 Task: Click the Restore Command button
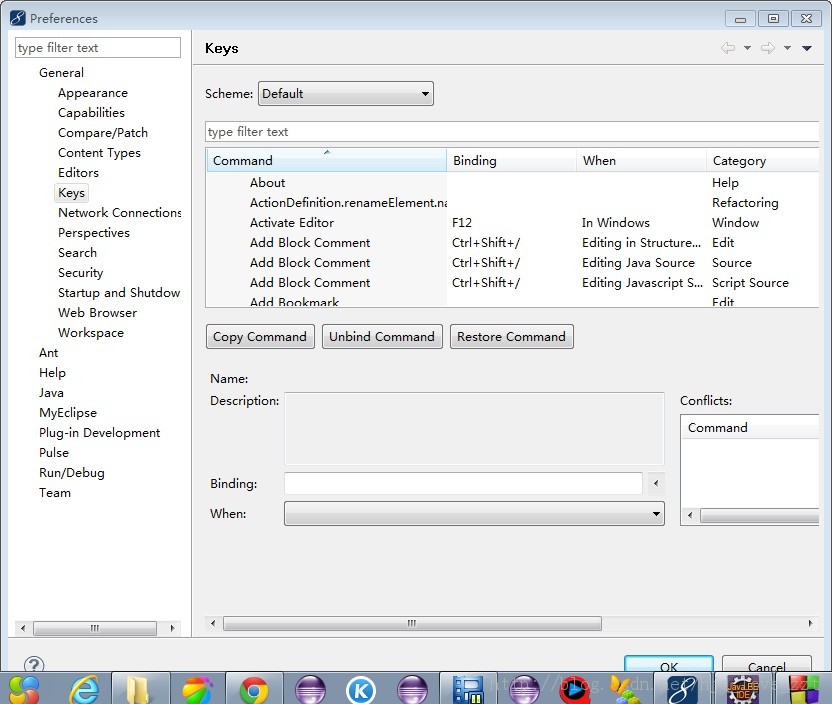pyautogui.click(x=511, y=337)
